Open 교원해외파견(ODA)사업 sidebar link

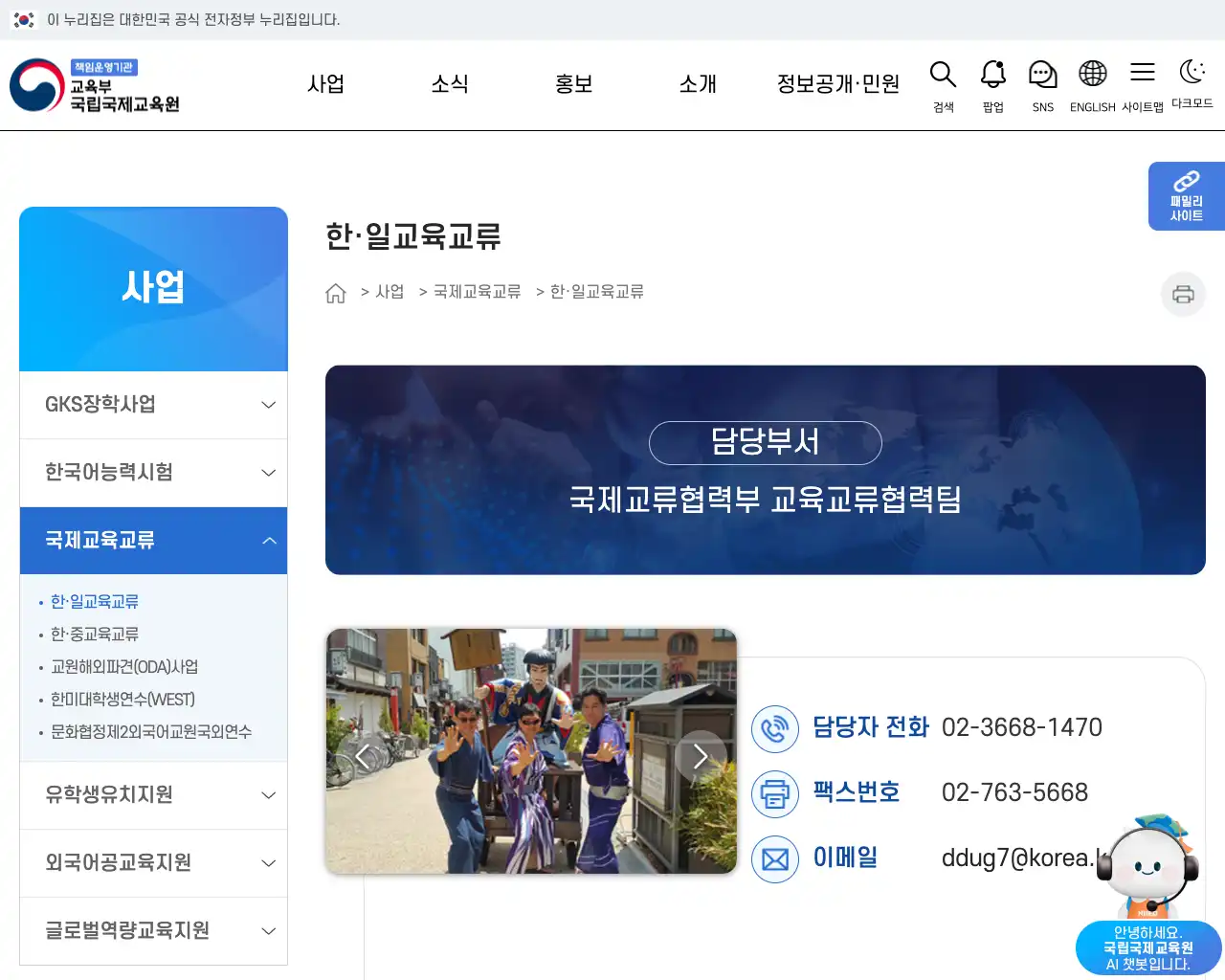pyautogui.click(x=124, y=667)
